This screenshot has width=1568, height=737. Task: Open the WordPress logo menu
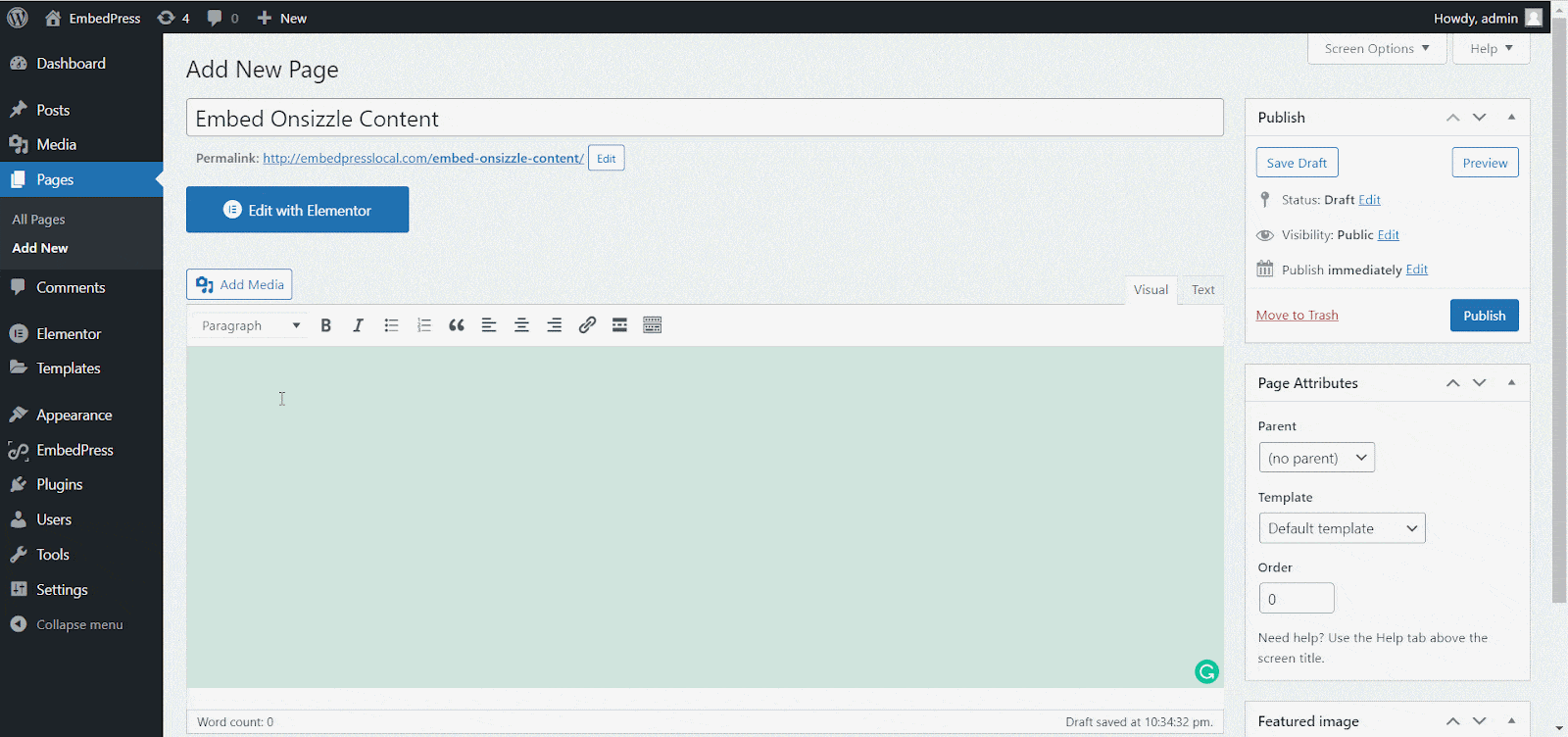pos(18,18)
